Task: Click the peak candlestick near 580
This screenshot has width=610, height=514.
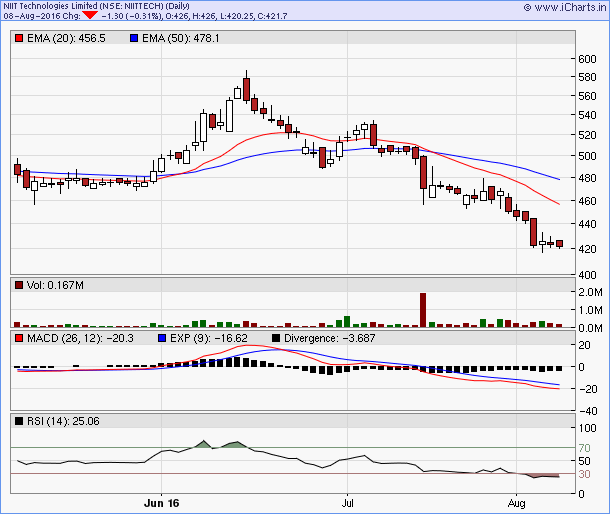Action: click(x=246, y=87)
